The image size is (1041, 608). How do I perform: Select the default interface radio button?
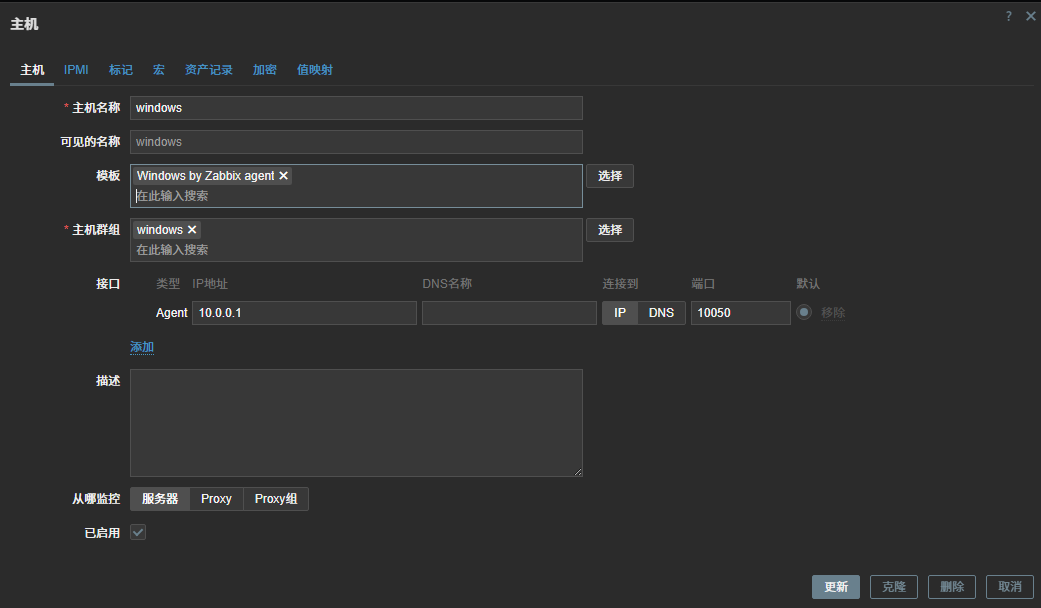(x=804, y=313)
